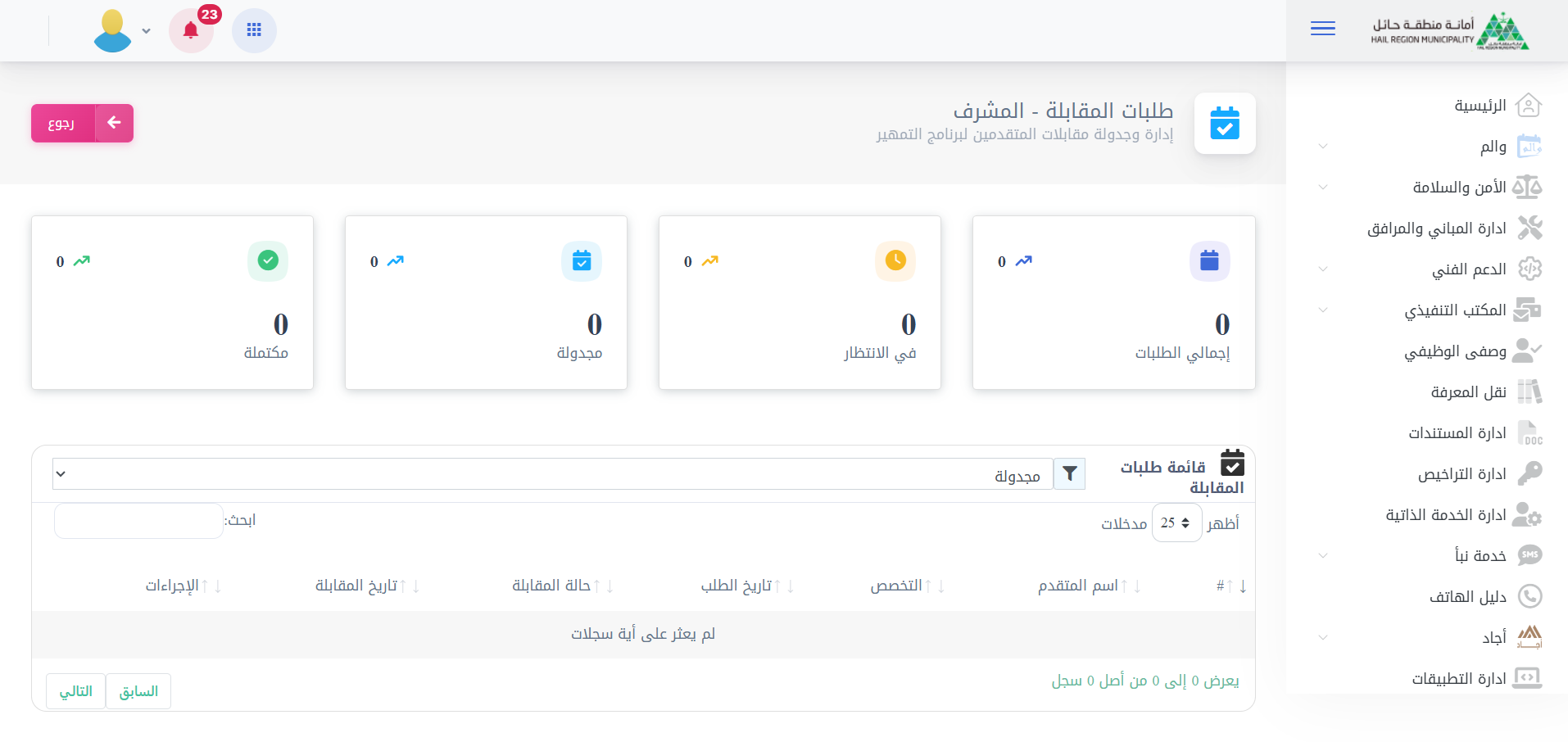Click the filter funnel icon
The width and height of the screenshot is (1568, 742).
(x=1069, y=474)
